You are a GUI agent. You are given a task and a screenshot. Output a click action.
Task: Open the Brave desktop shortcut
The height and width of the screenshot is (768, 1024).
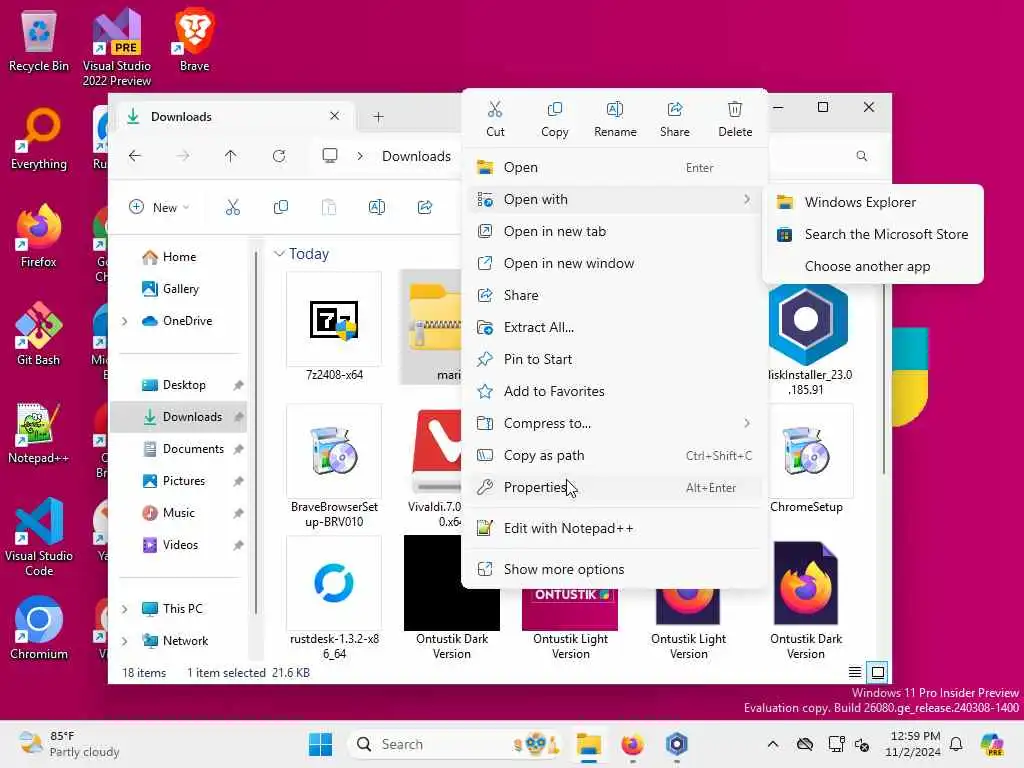195,40
